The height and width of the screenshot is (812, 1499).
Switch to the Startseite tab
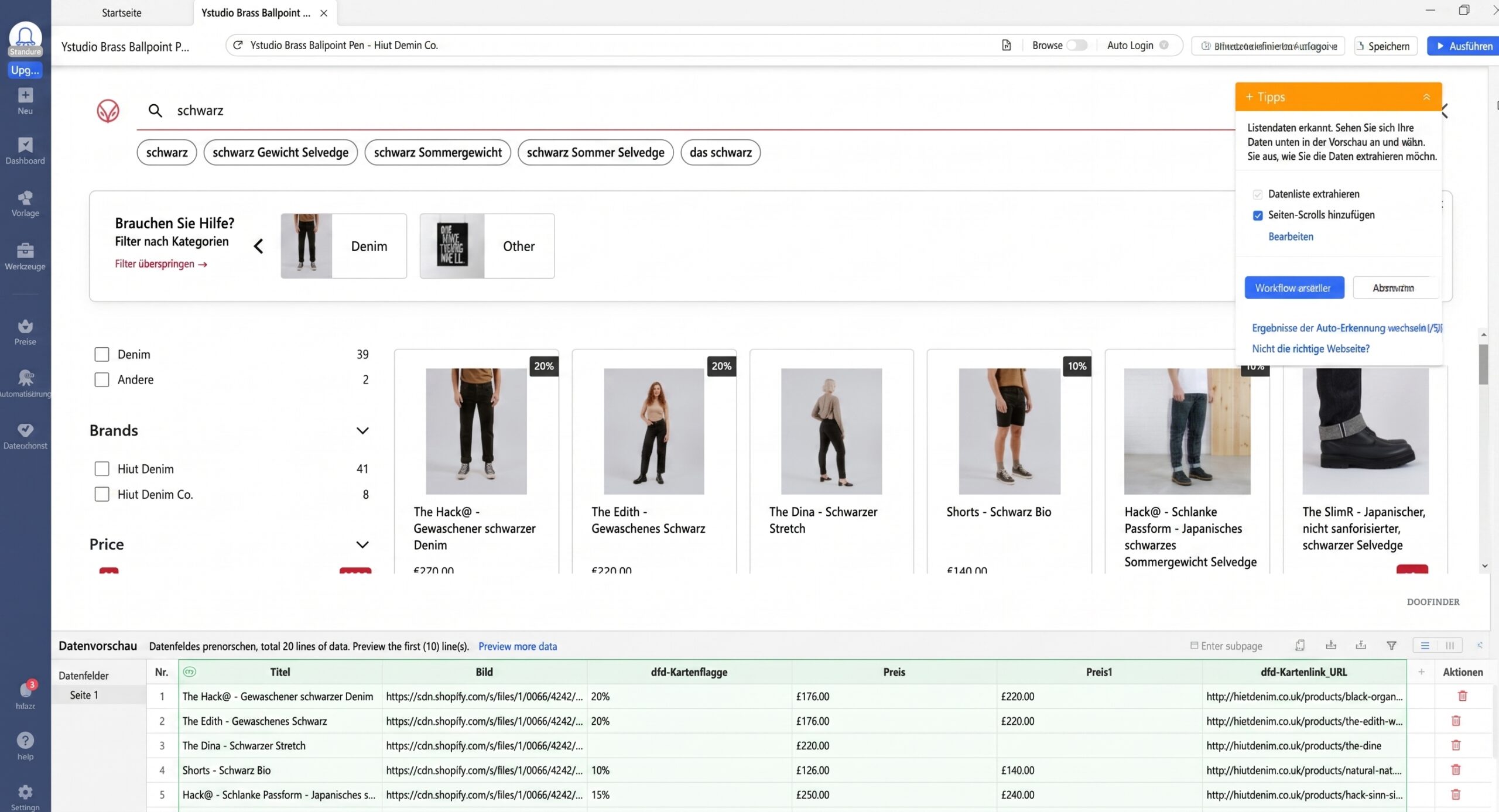click(x=122, y=13)
